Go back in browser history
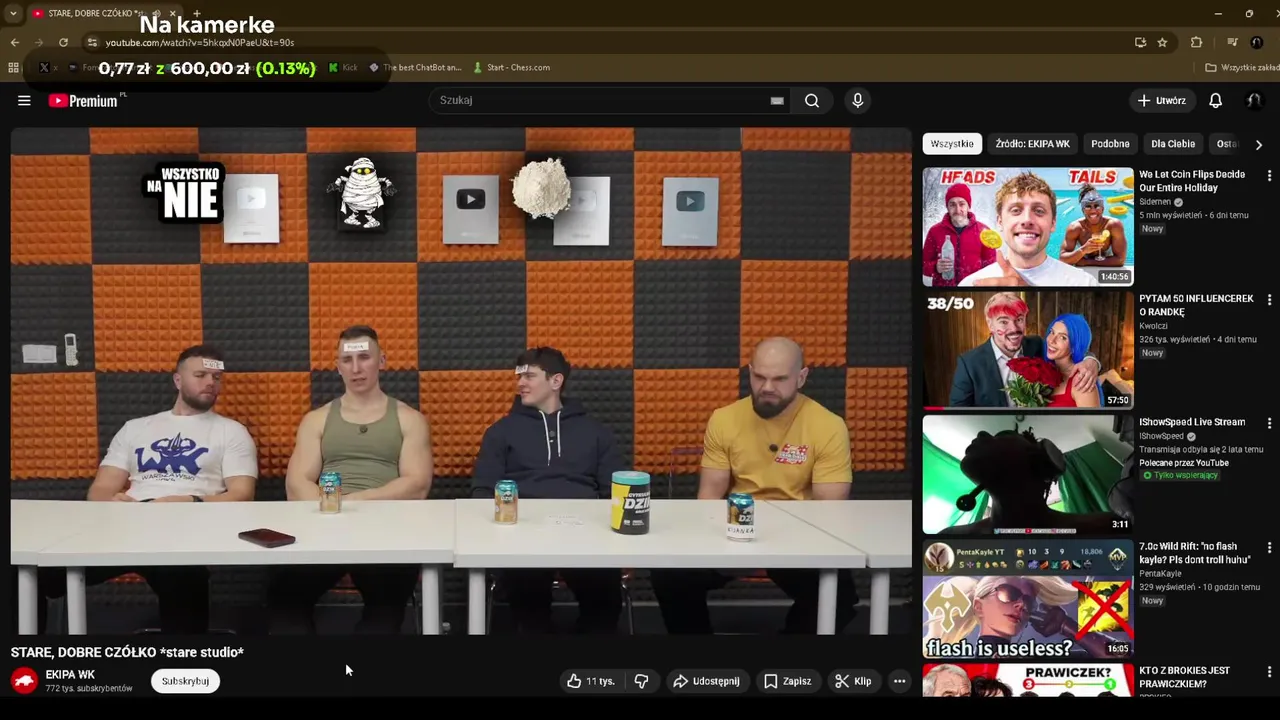This screenshot has width=1280, height=720. 14,42
